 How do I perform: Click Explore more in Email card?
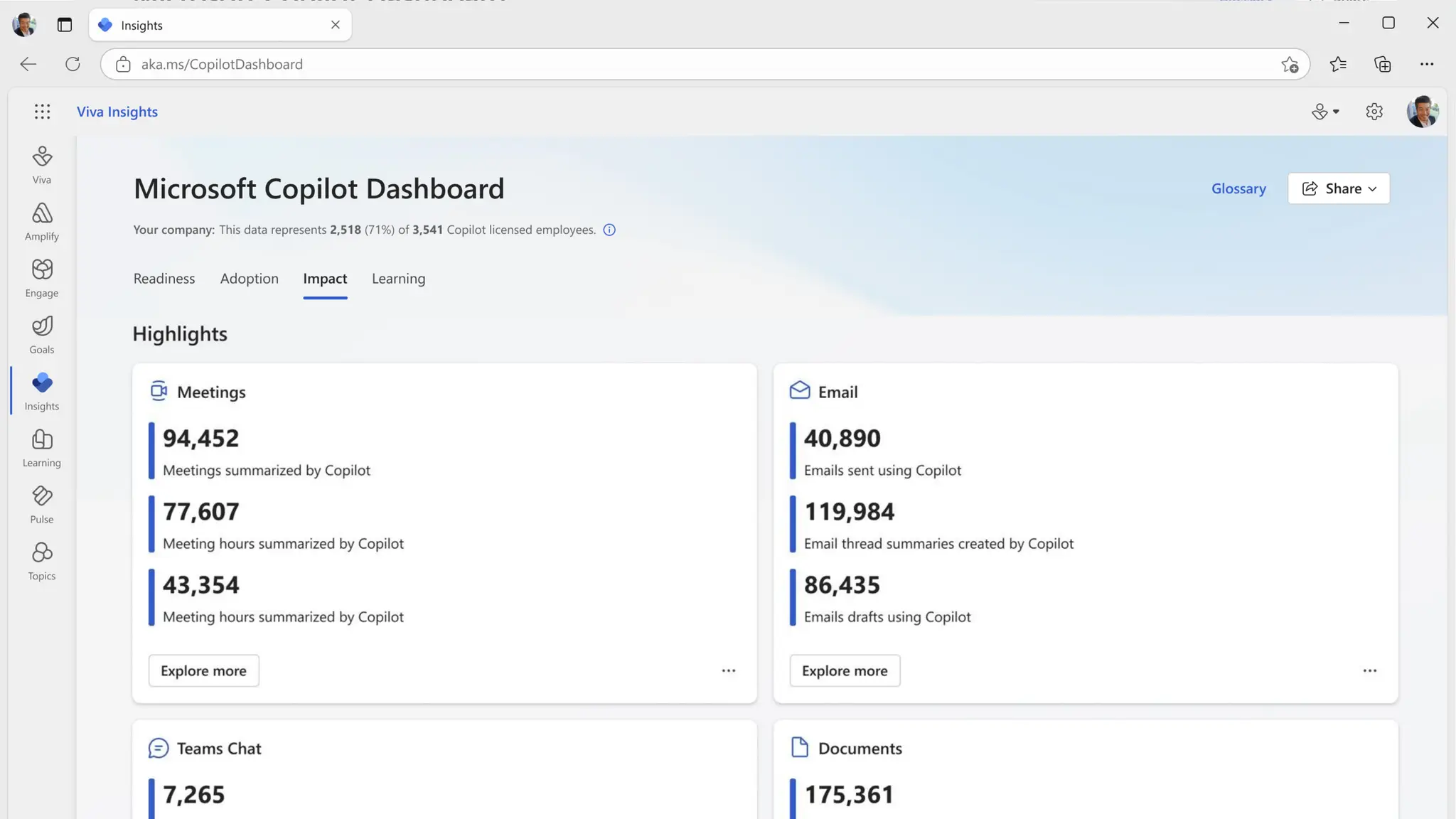coord(845,670)
